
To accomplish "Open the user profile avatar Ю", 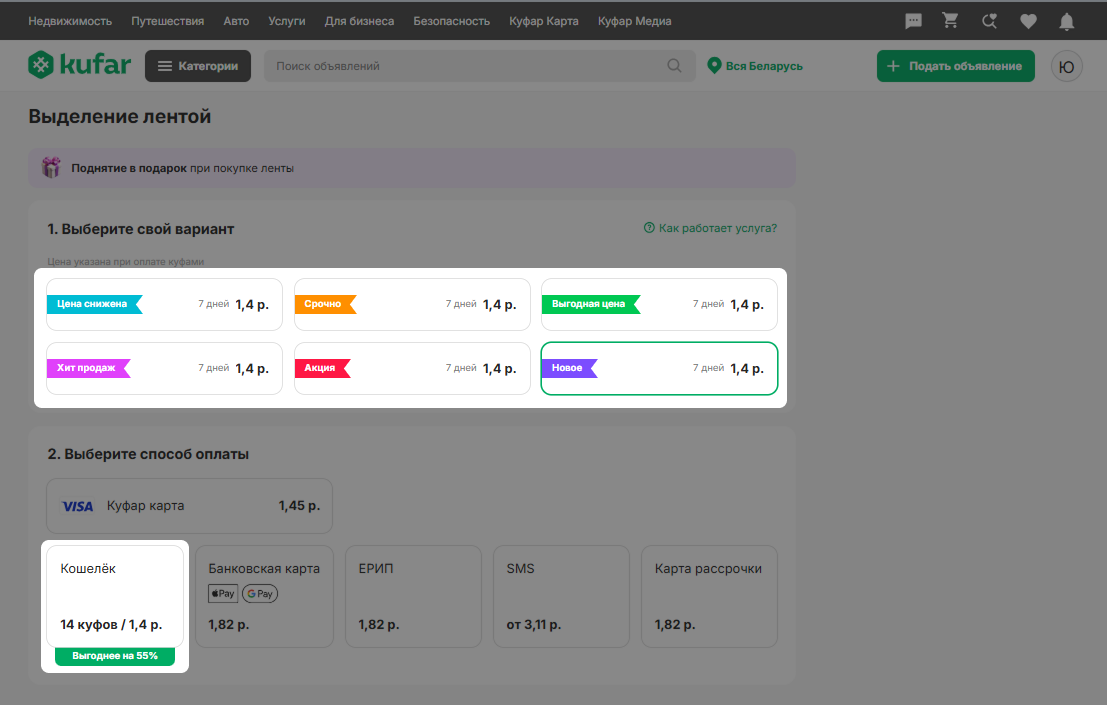I will (x=1066, y=66).
